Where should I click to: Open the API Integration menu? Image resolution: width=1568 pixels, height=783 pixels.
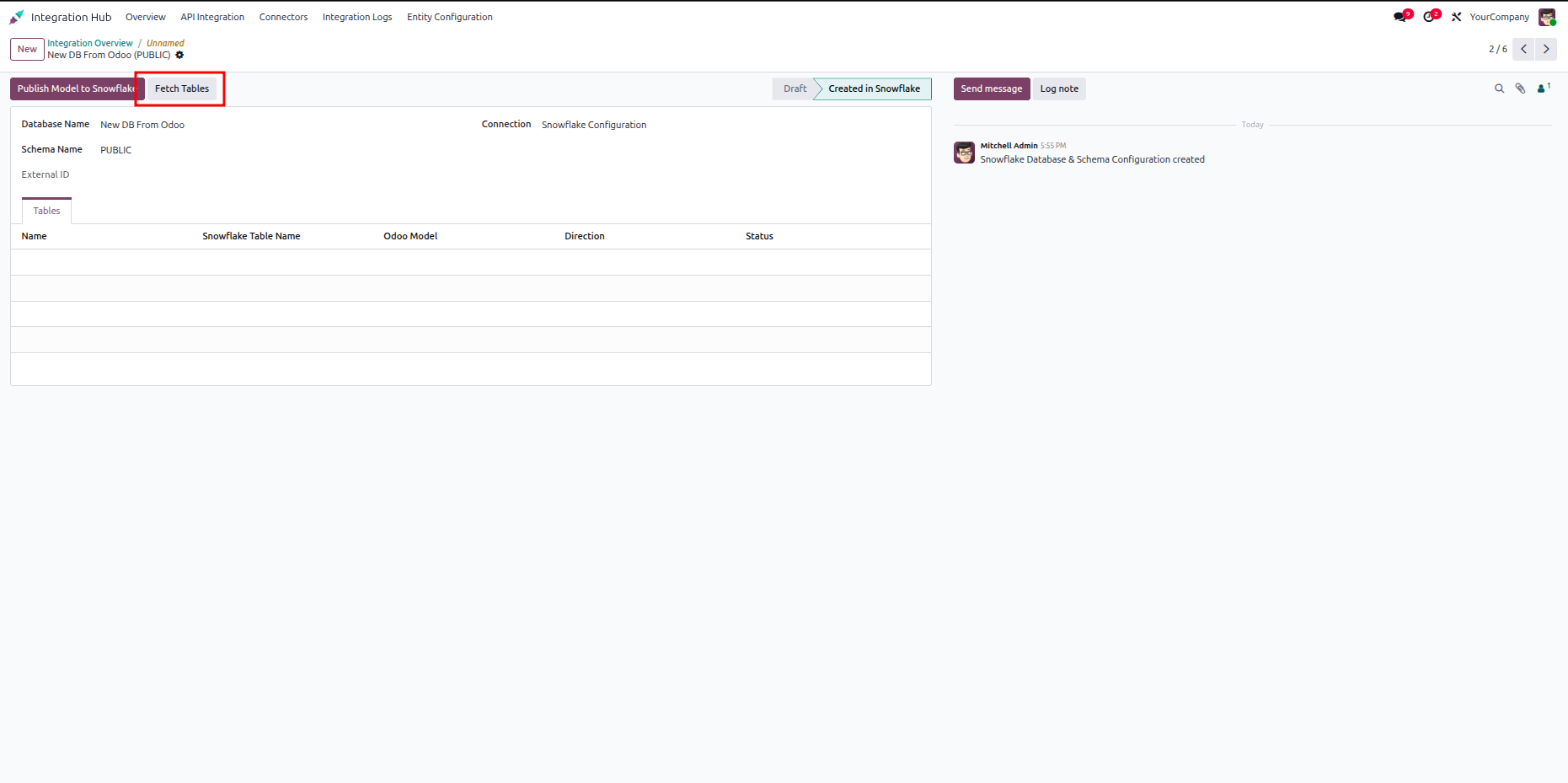point(212,17)
